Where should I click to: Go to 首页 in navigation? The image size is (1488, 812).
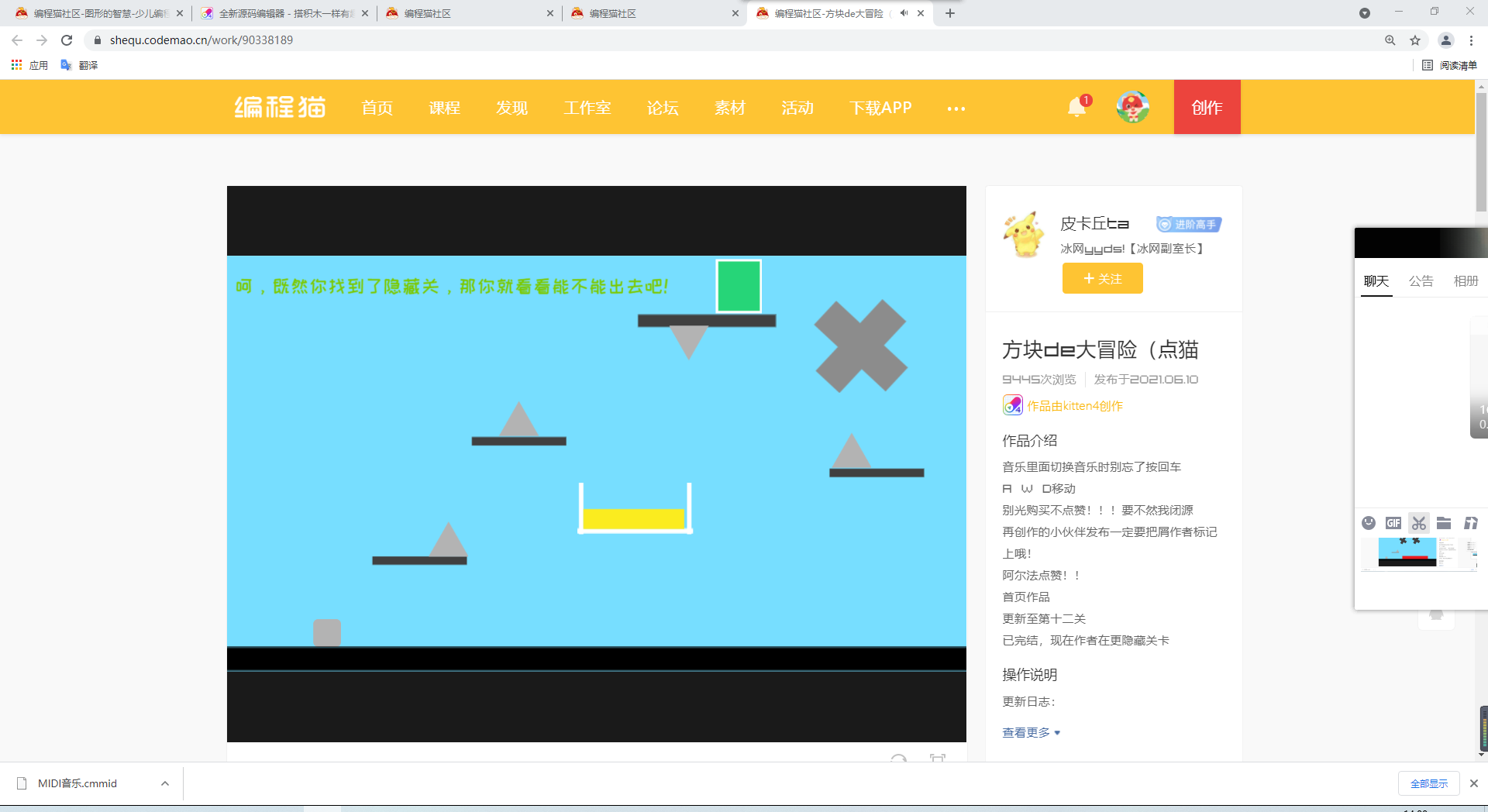[377, 108]
